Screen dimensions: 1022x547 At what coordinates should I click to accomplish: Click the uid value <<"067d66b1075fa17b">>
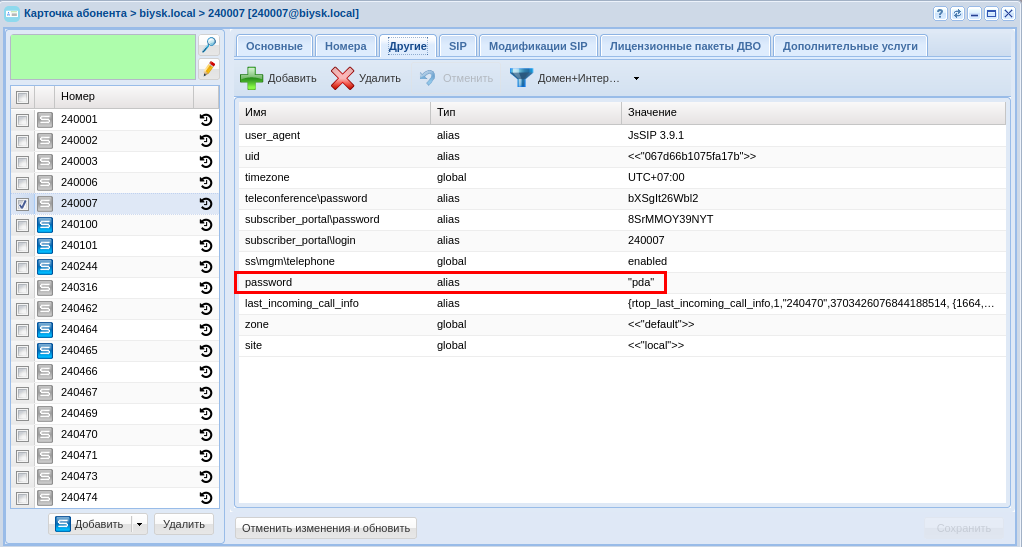coord(692,156)
